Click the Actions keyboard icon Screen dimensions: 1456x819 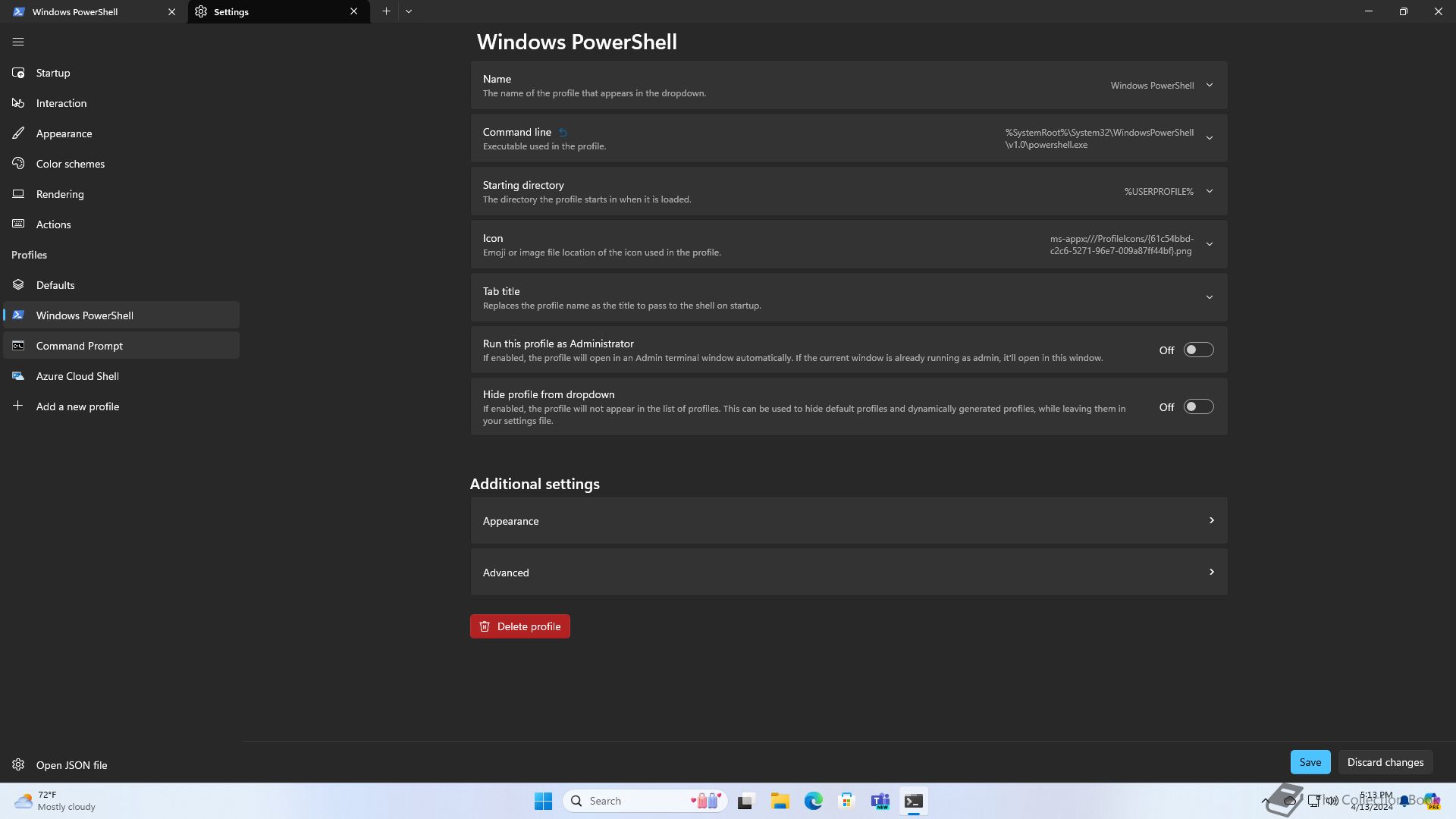(x=18, y=224)
